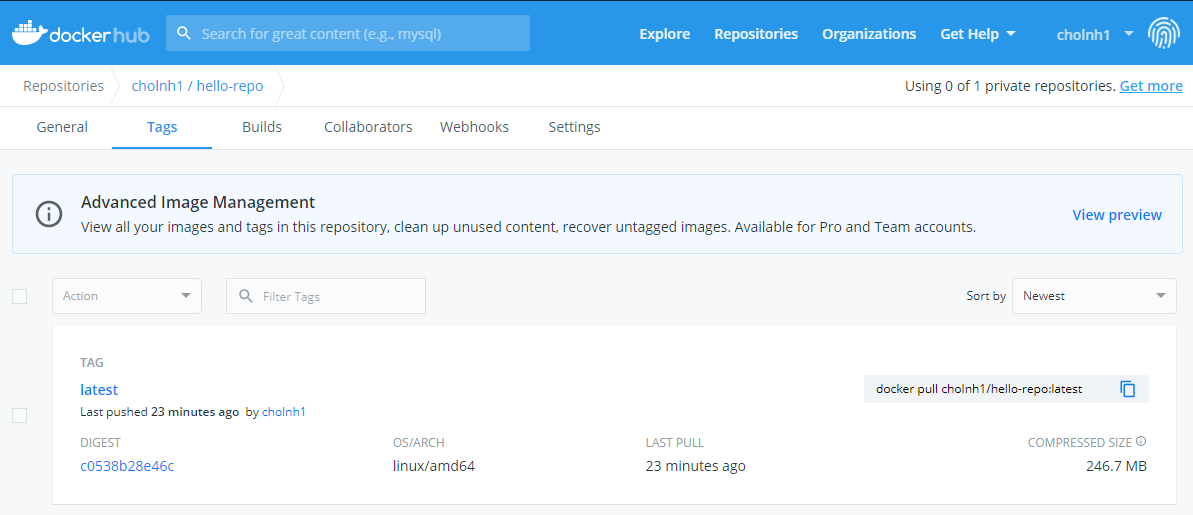This screenshot has height=515, width=1193.
Task: Open the Get more link
Action: point(1151,86)
